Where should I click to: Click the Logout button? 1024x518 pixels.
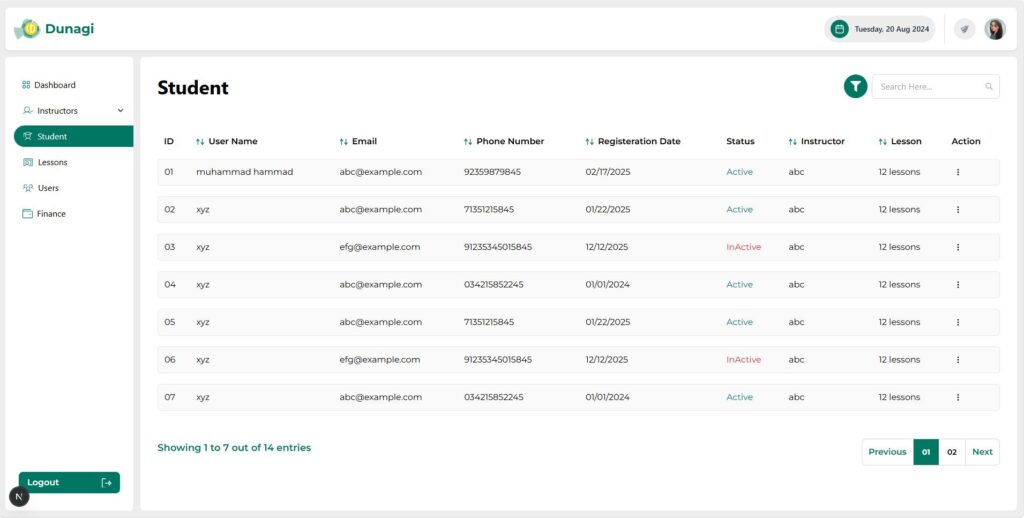coord(69,483)
